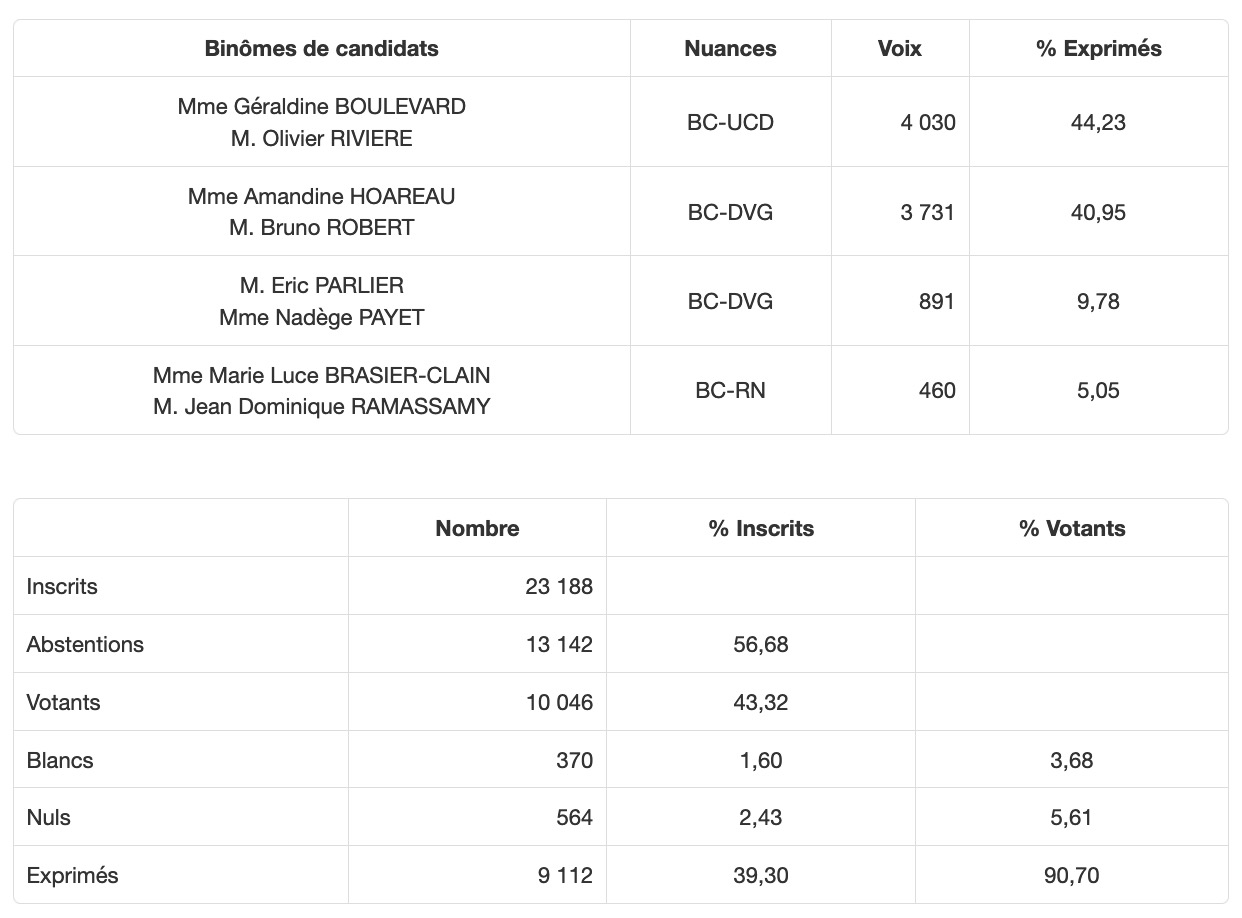Click the "Abstentions" row label

[x=85, y=644]
